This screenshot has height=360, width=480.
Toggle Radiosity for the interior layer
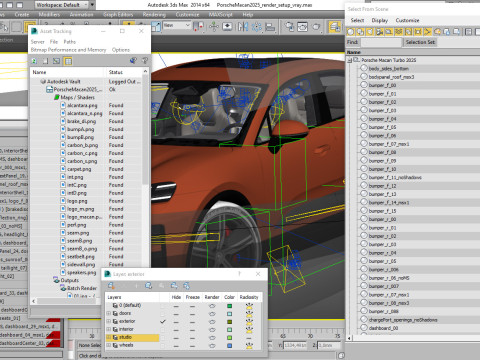pyautogui.click(x=249, y=330)
